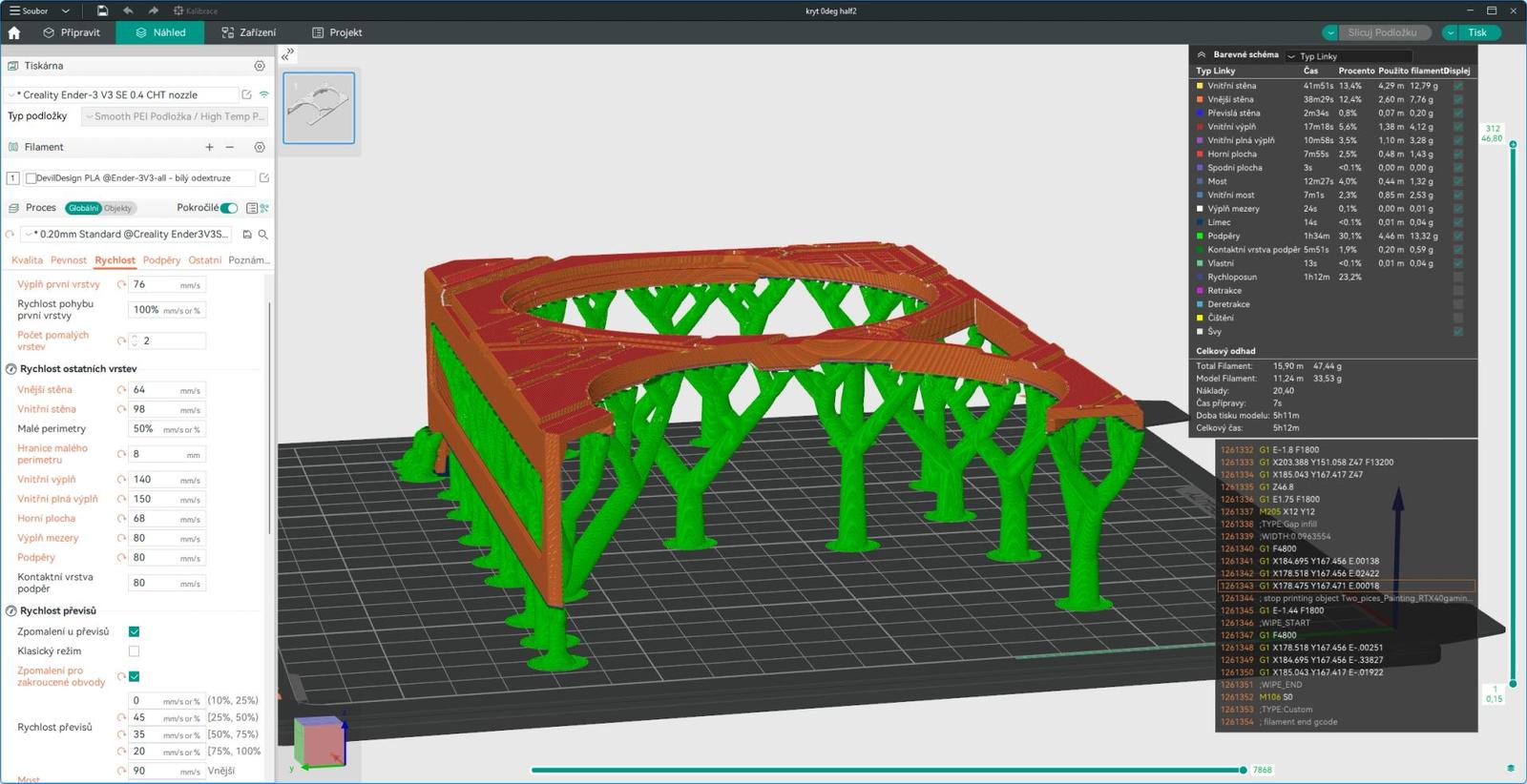
Task: Open the Tisk options dropdown arrow
Action: [x=1451, y=32]
